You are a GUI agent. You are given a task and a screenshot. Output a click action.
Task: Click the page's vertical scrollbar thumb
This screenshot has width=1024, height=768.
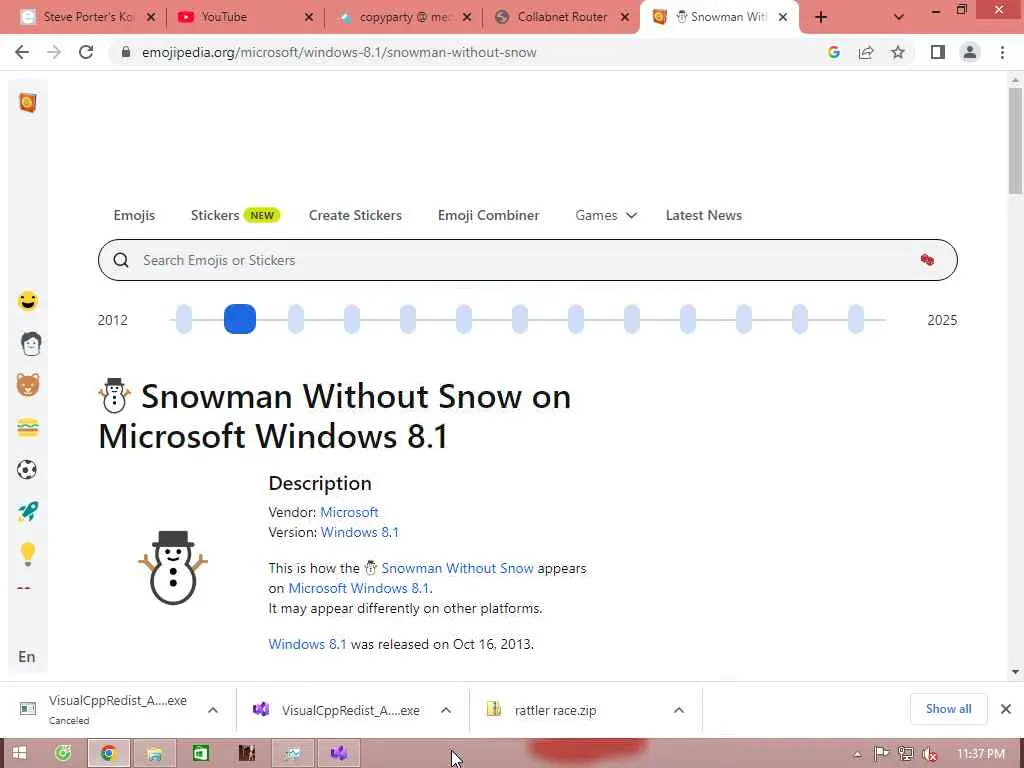click(x=1015, y=140)
